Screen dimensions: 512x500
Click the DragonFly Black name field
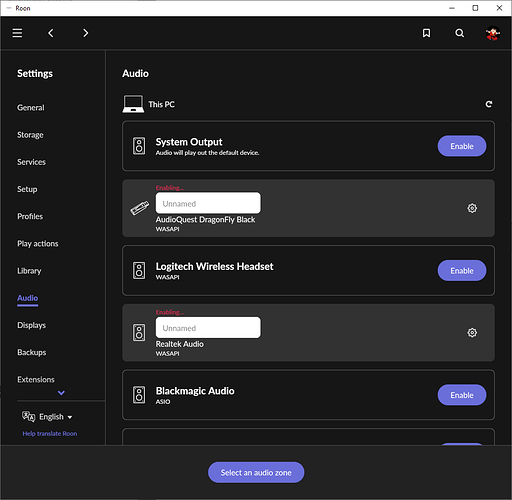tap(208, 203)
